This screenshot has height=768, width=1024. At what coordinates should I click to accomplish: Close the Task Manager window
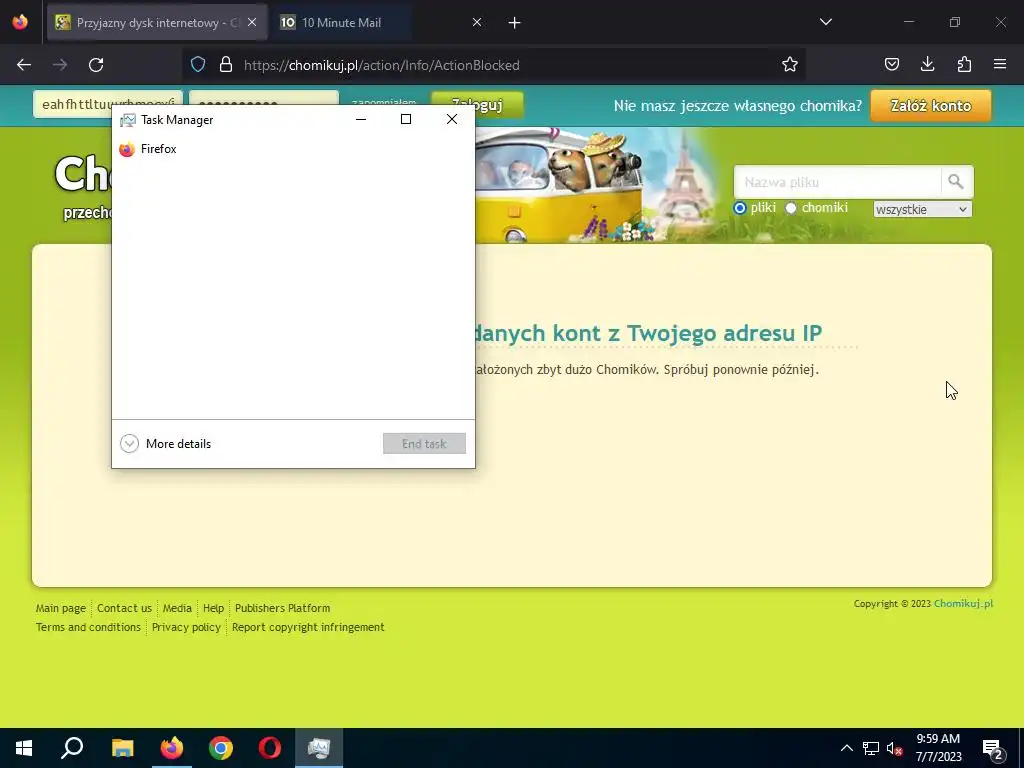pos(452,120)
